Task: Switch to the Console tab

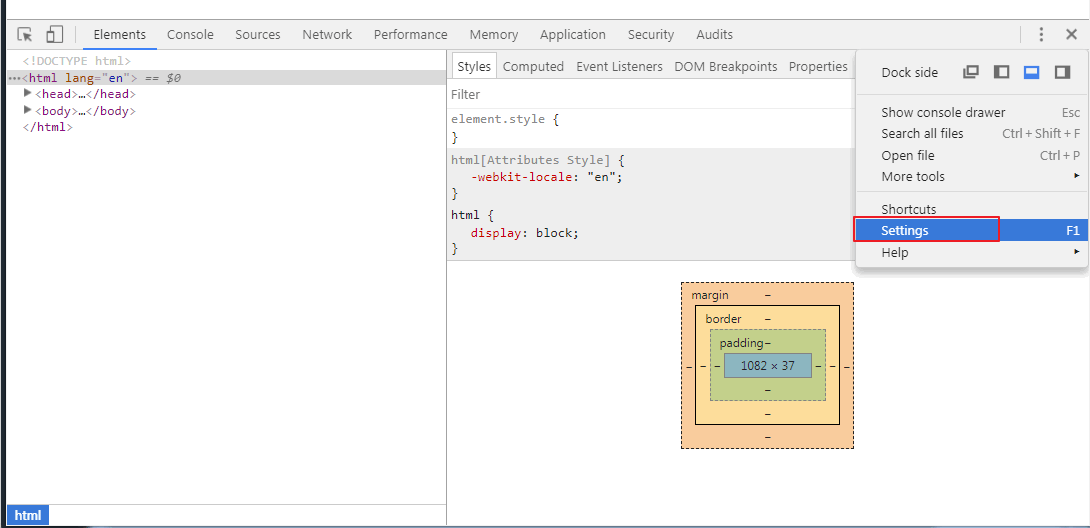Action: [190, 34]
